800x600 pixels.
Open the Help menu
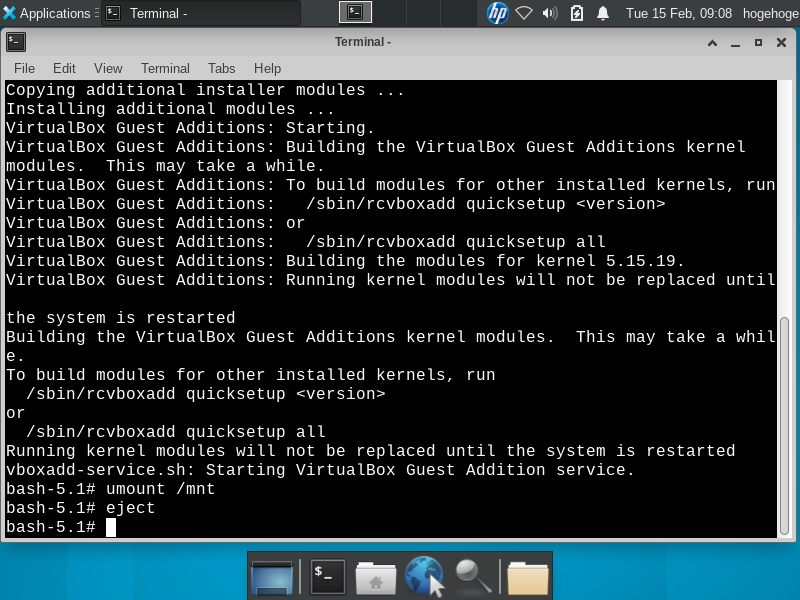point(267,68)
